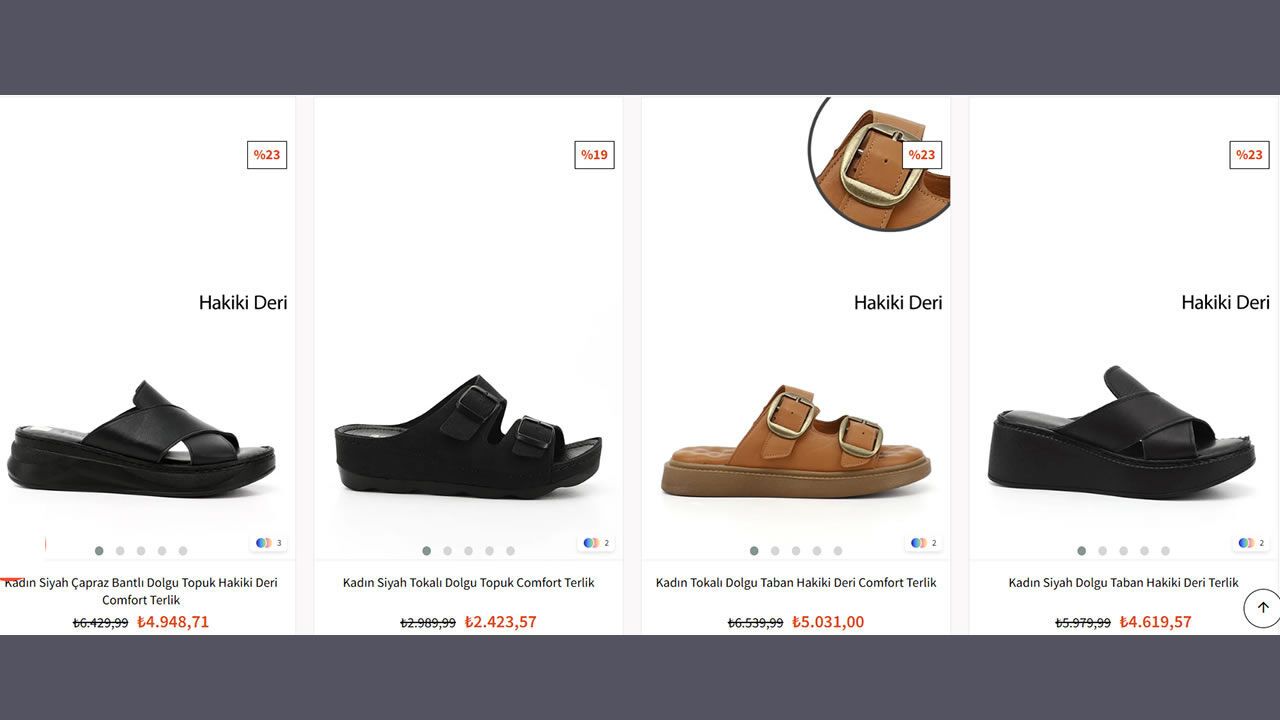
Task: Click the %19 discount badge
Action: coord(594,155)
